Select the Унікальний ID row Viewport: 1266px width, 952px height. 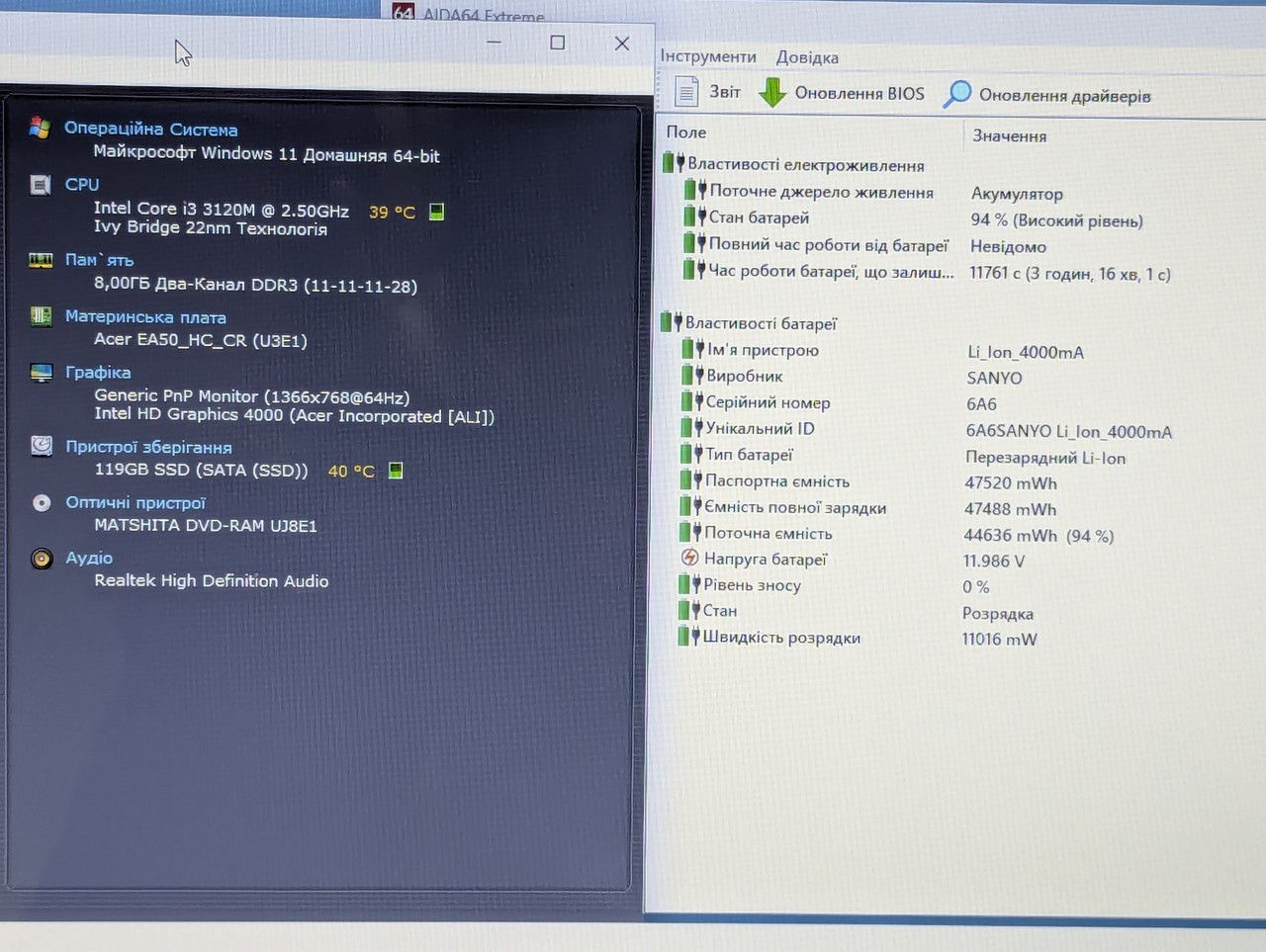926,429
